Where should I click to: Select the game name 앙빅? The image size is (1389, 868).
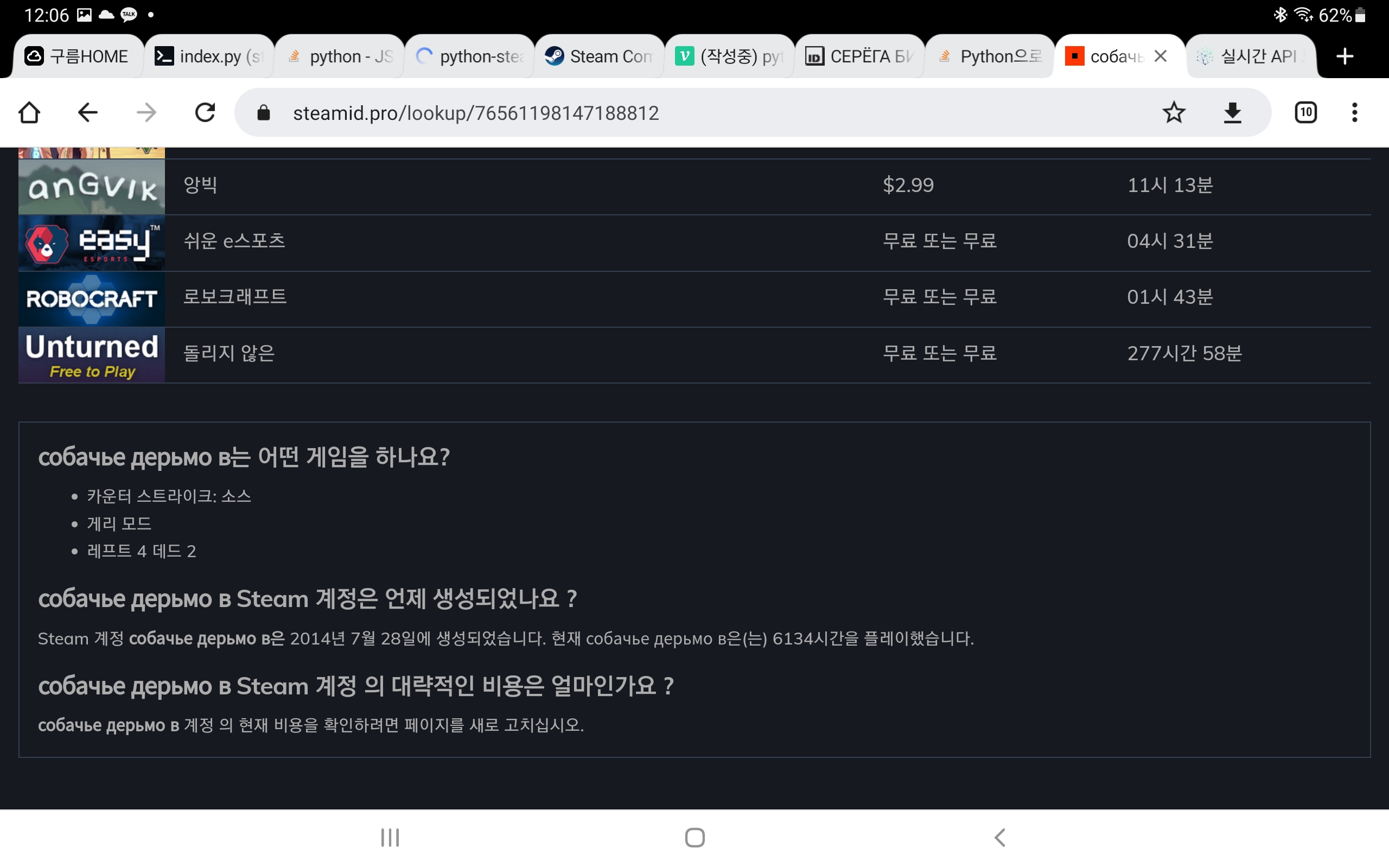point(200,185)
